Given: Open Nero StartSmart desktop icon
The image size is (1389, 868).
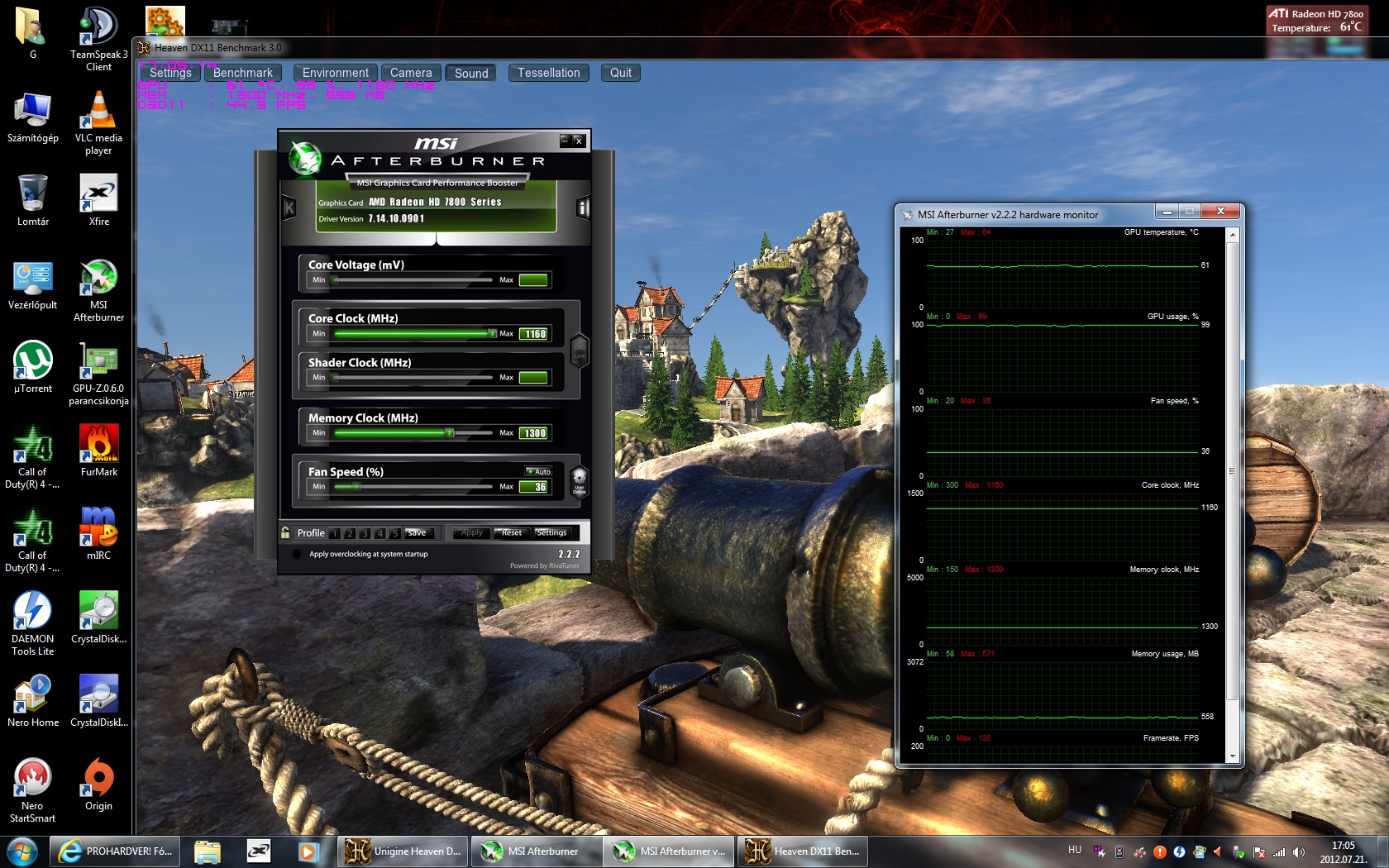Looking at the screenshot, I should click(33, 790).
